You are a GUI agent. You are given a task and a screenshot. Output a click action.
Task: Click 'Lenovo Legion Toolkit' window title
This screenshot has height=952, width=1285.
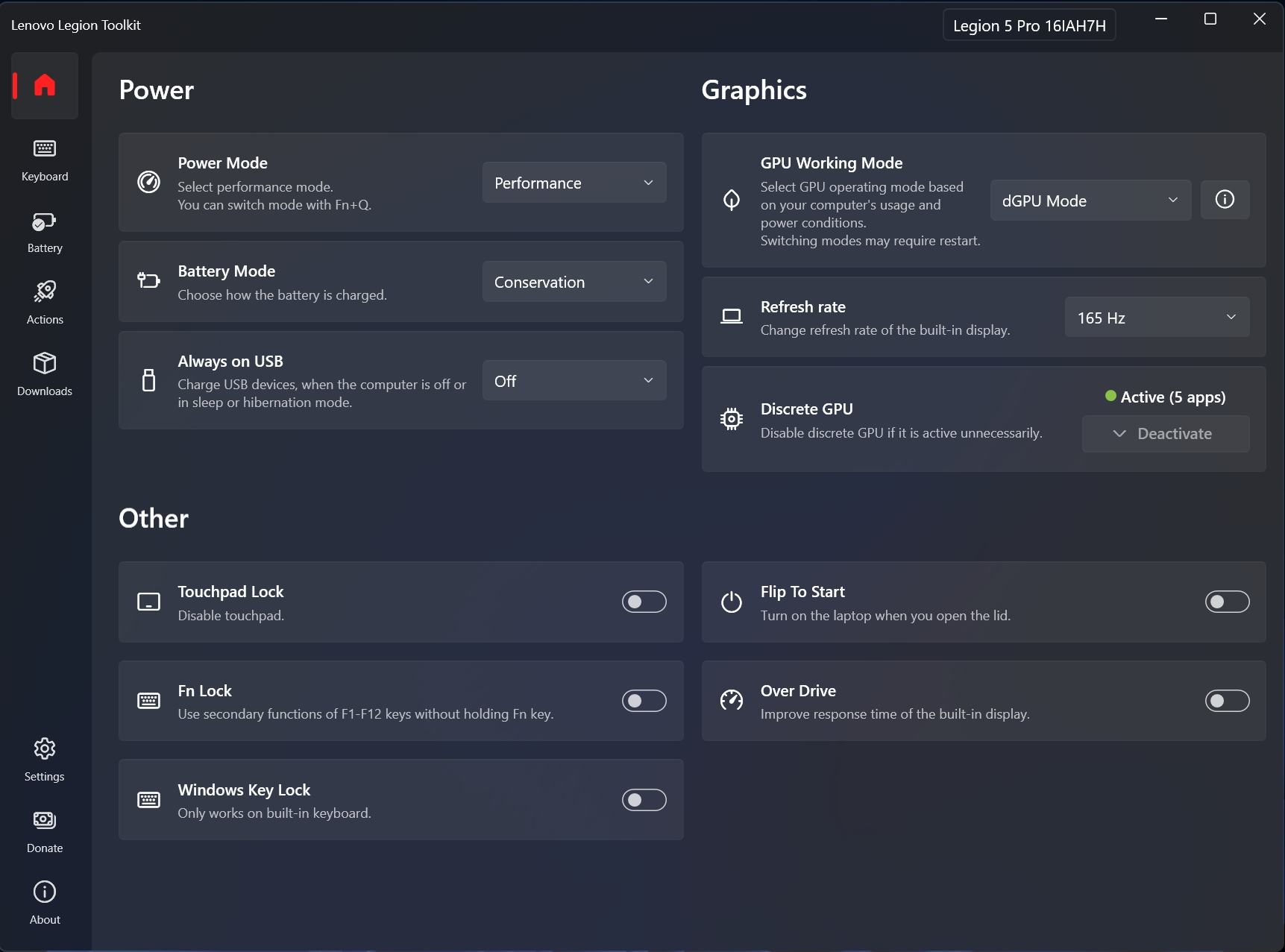tap(76, 25)
